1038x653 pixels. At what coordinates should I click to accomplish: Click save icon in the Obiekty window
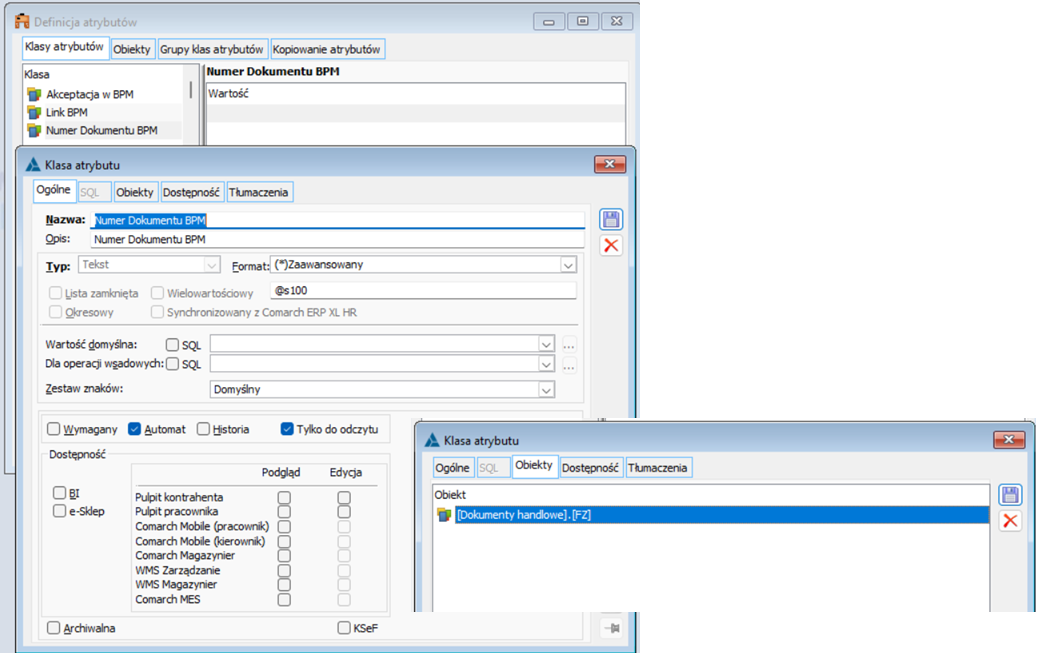[x=1010, y=495]
